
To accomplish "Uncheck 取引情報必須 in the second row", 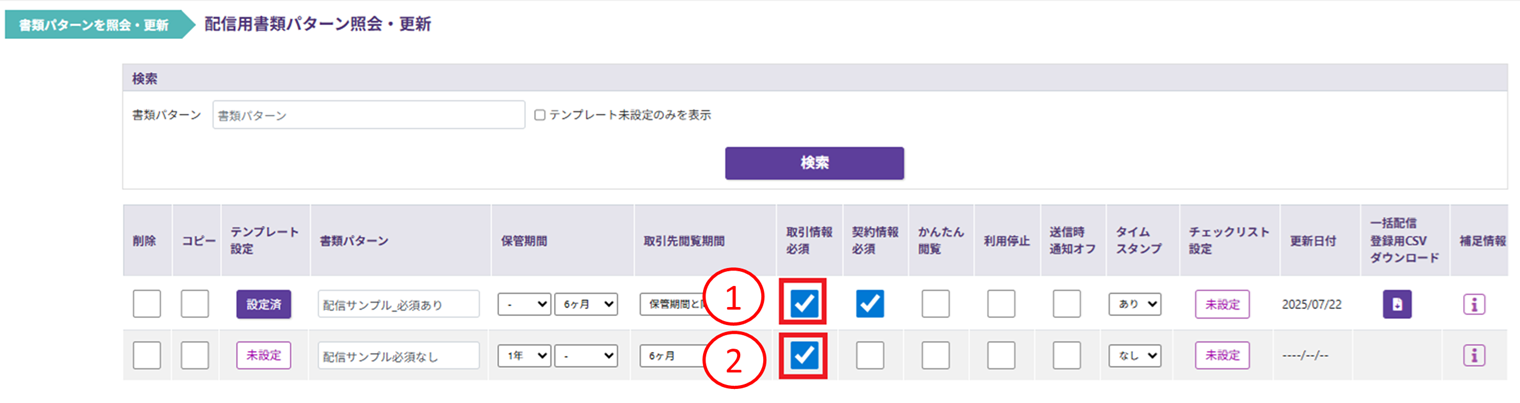I will [804, 355].
